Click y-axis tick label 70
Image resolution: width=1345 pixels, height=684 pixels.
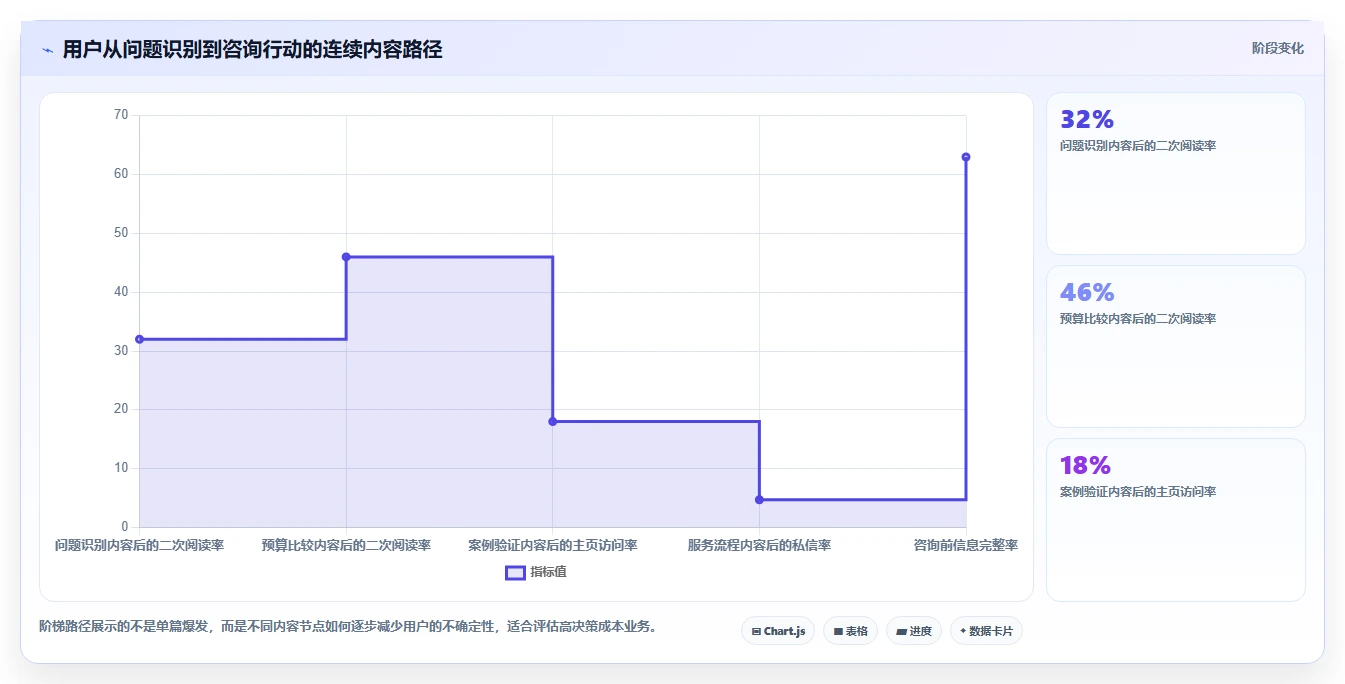pyautogui.click(x=121, y=115)
